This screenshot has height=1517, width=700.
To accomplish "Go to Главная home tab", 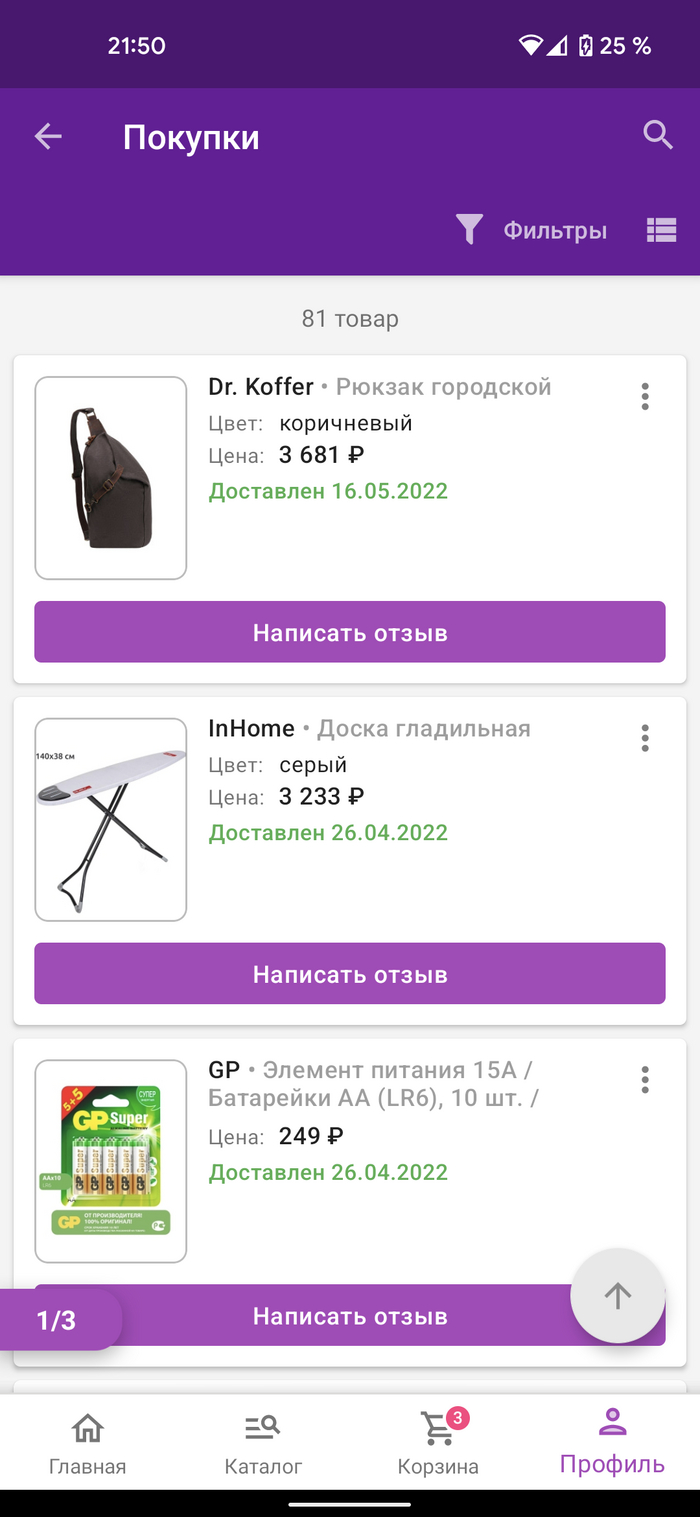I will 88,1445.
